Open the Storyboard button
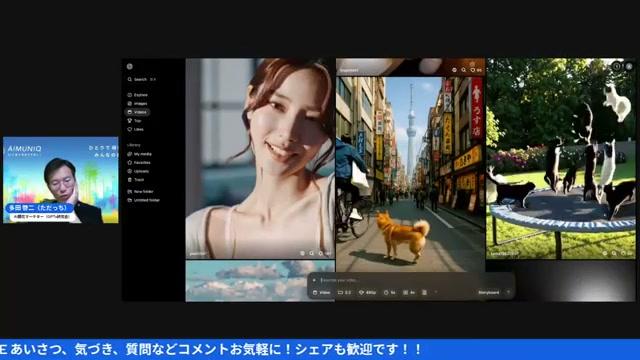Viewport: 640px width, 360px height. tap(489, 293)
